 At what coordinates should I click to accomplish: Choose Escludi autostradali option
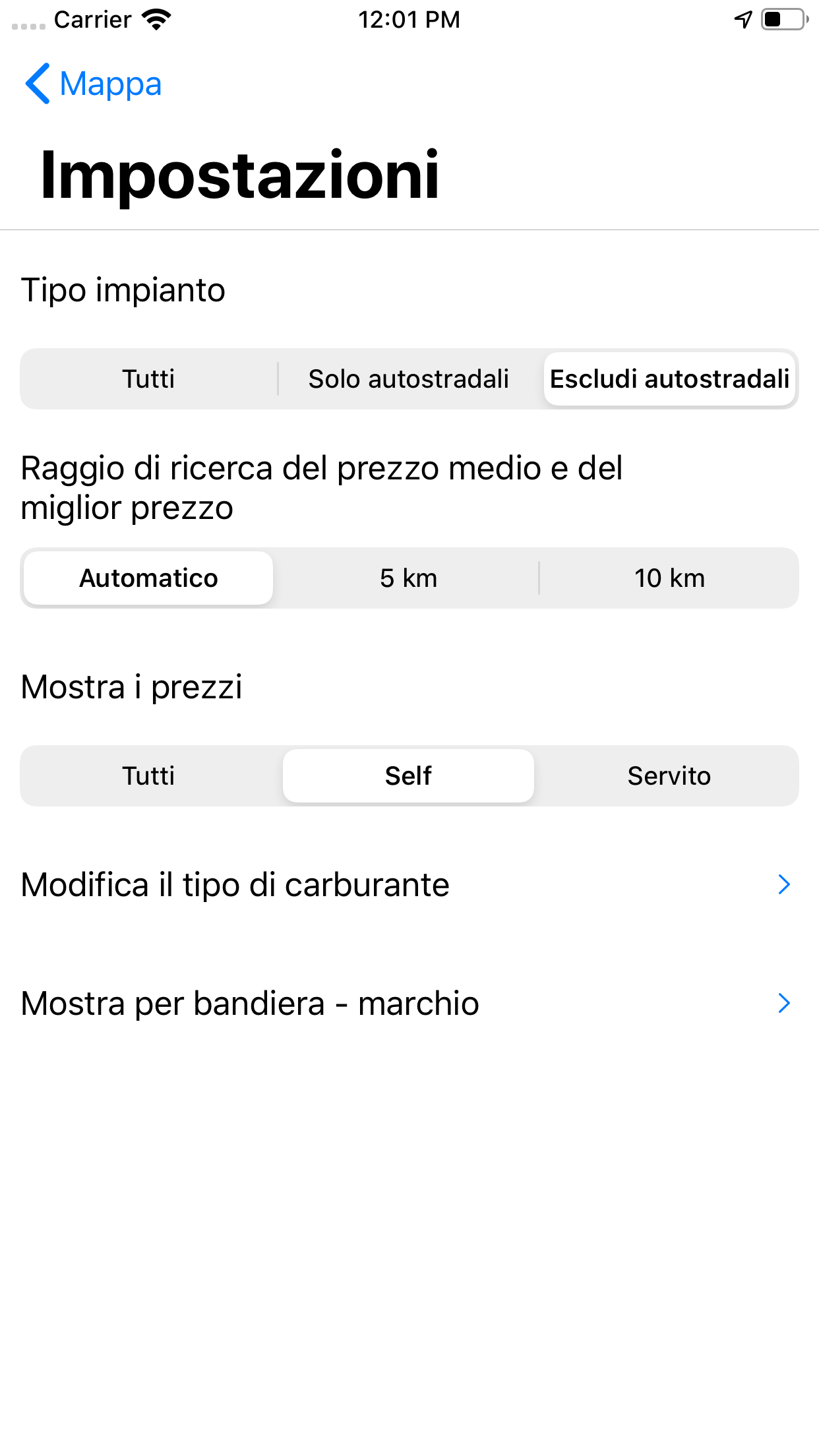(669, 379)
